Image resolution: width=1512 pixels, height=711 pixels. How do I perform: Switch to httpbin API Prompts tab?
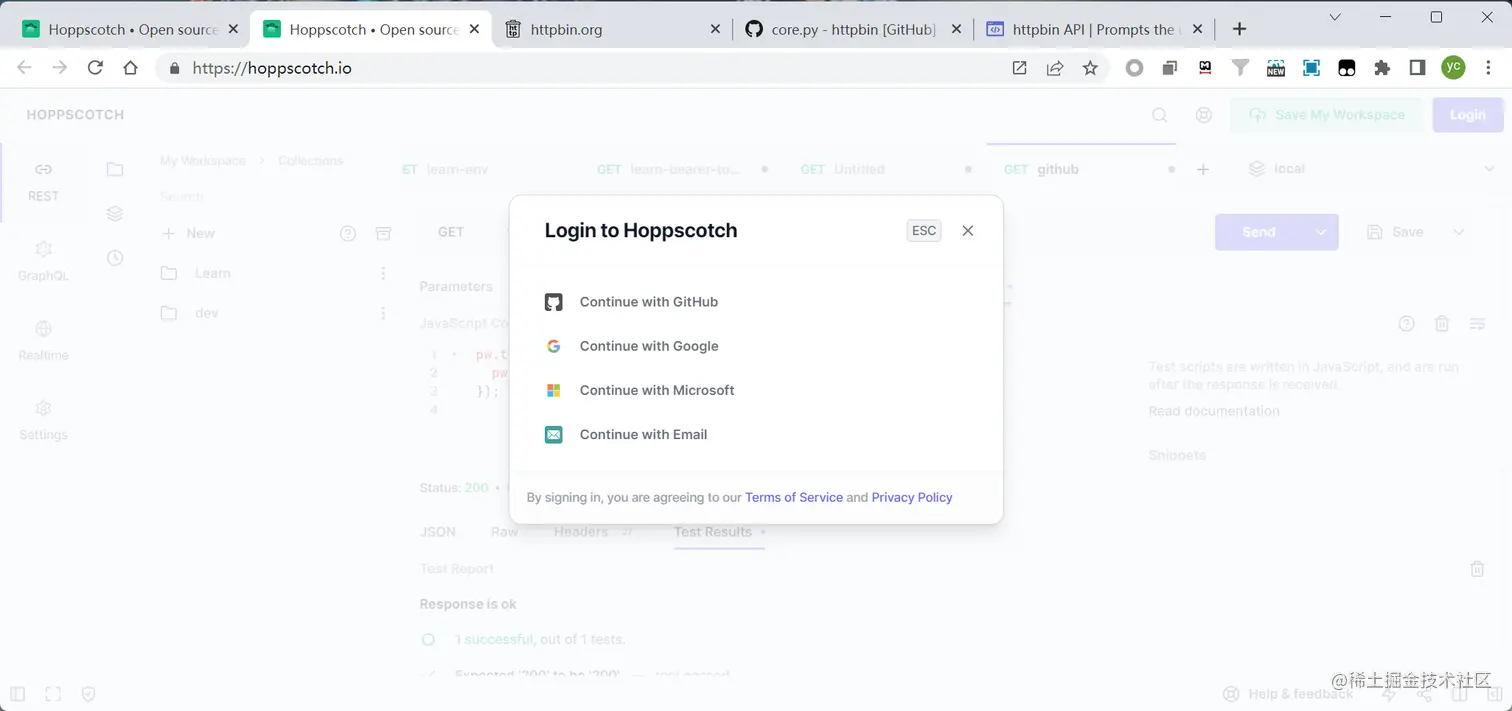click(1095, 29)
